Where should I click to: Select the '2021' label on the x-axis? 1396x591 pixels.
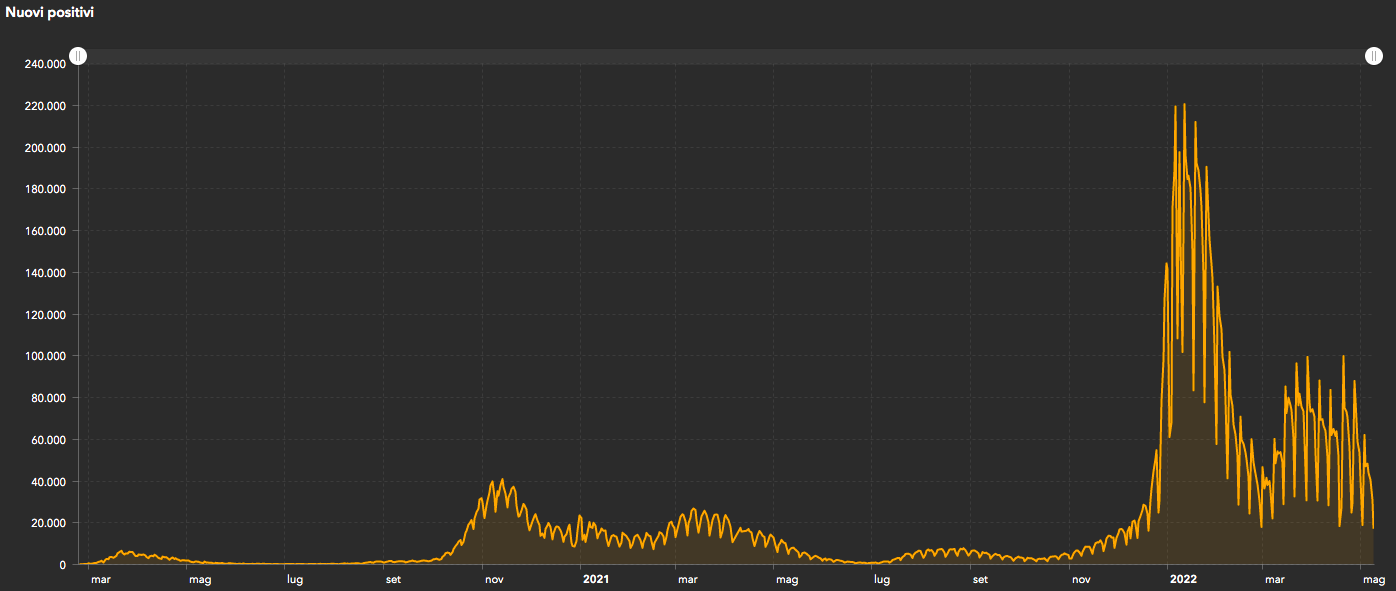tap(595, 579)
